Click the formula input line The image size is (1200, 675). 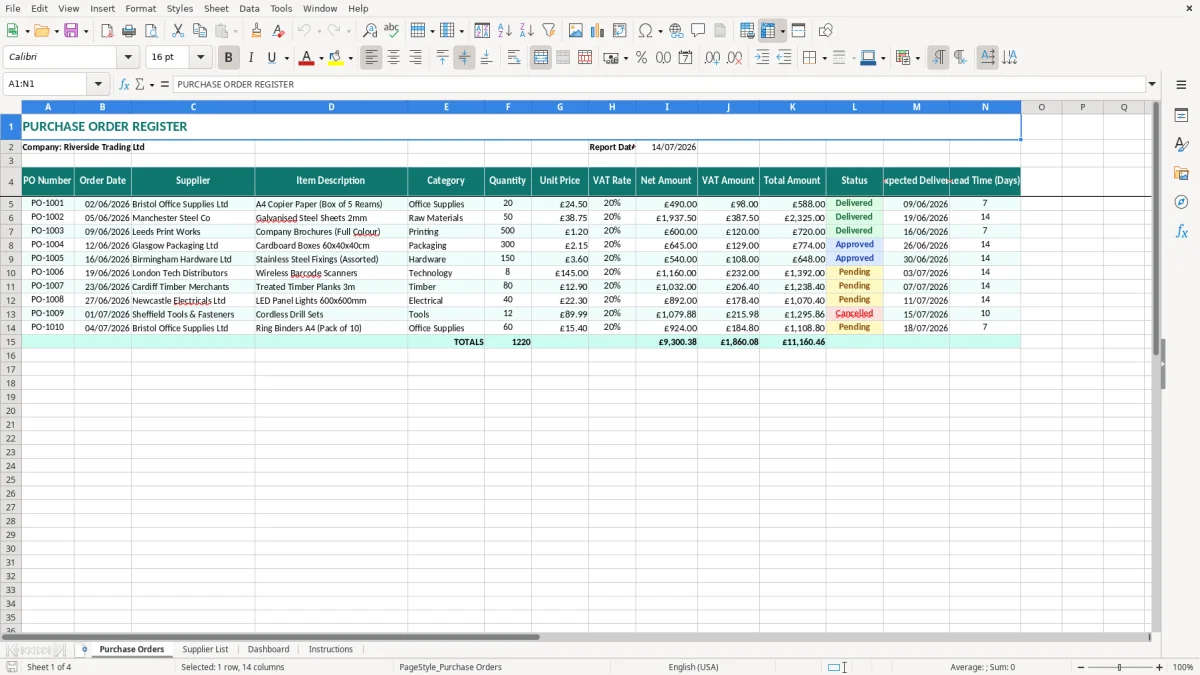[x=659, y=84]
